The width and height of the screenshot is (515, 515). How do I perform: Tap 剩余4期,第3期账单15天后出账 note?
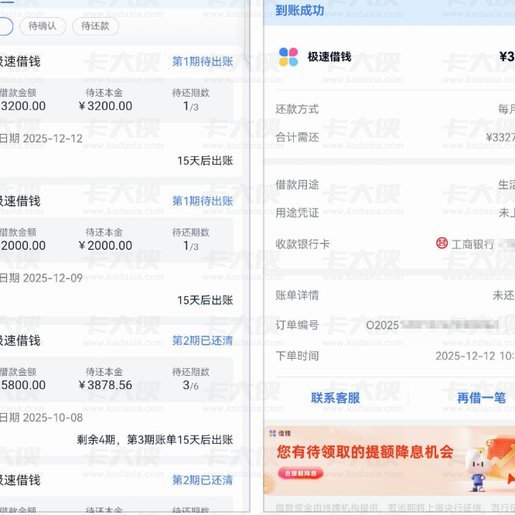pyautogui.click(x=155, y=440)
